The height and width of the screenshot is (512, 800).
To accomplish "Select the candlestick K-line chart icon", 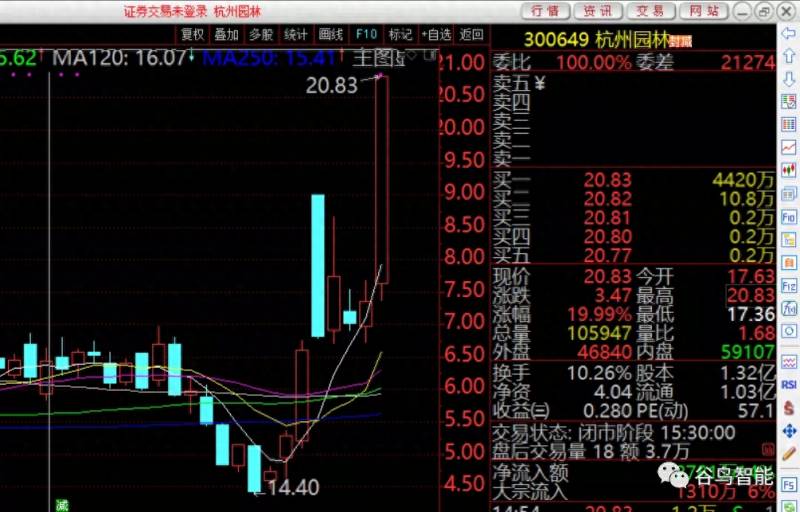I will point(789,170).
